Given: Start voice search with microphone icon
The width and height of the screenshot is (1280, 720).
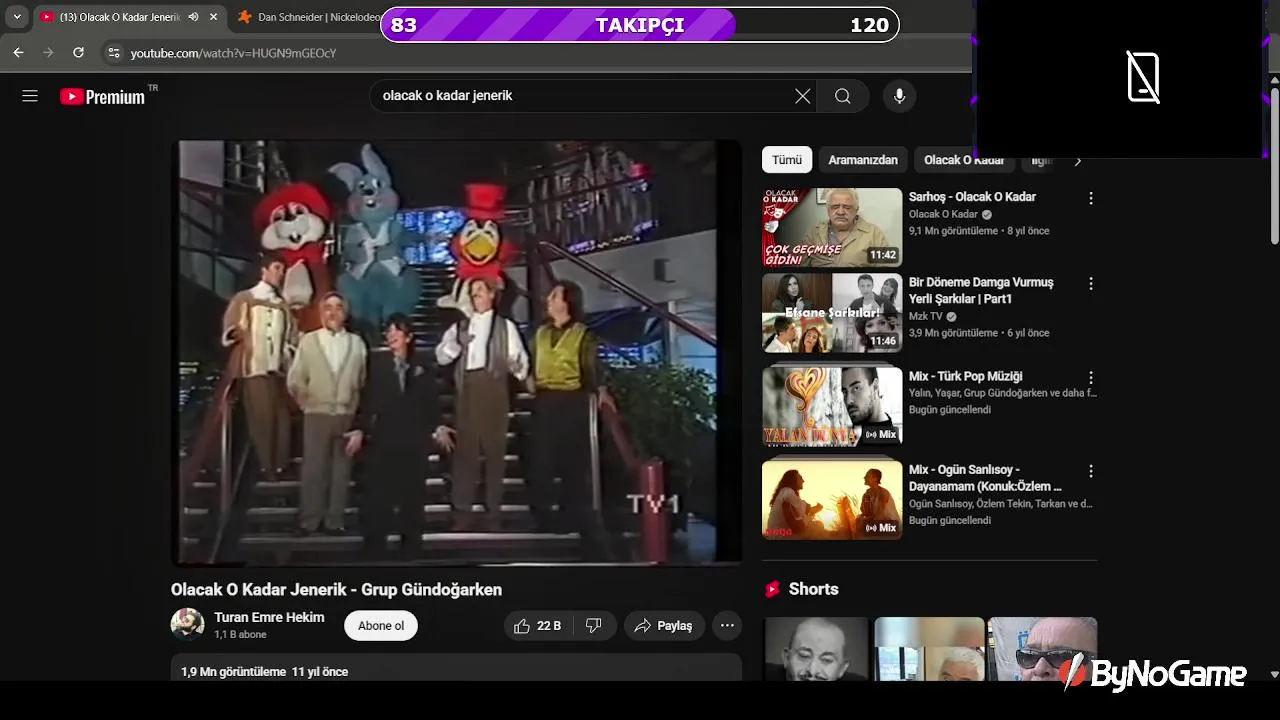Looking at the screenshot, I should click(899, 96).
